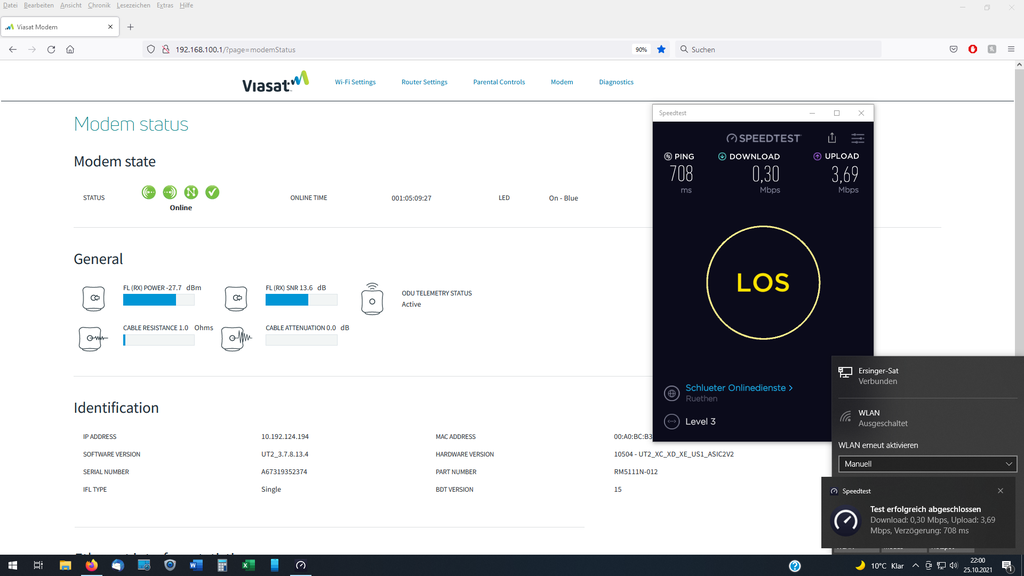Viewport: 1024px width, 576px height.
Task: Open the Hilfe menu
Action: tap(186, 5)
